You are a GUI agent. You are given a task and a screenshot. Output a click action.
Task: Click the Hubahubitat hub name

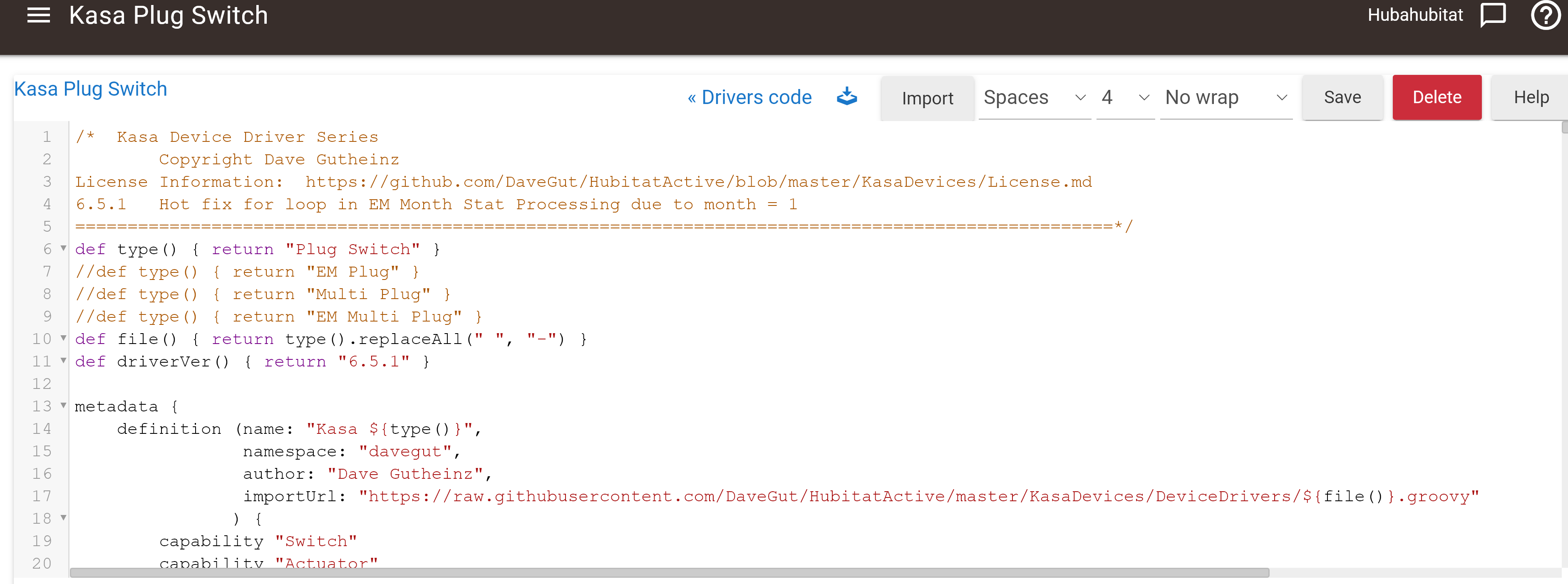click(x=1414, y=15)
